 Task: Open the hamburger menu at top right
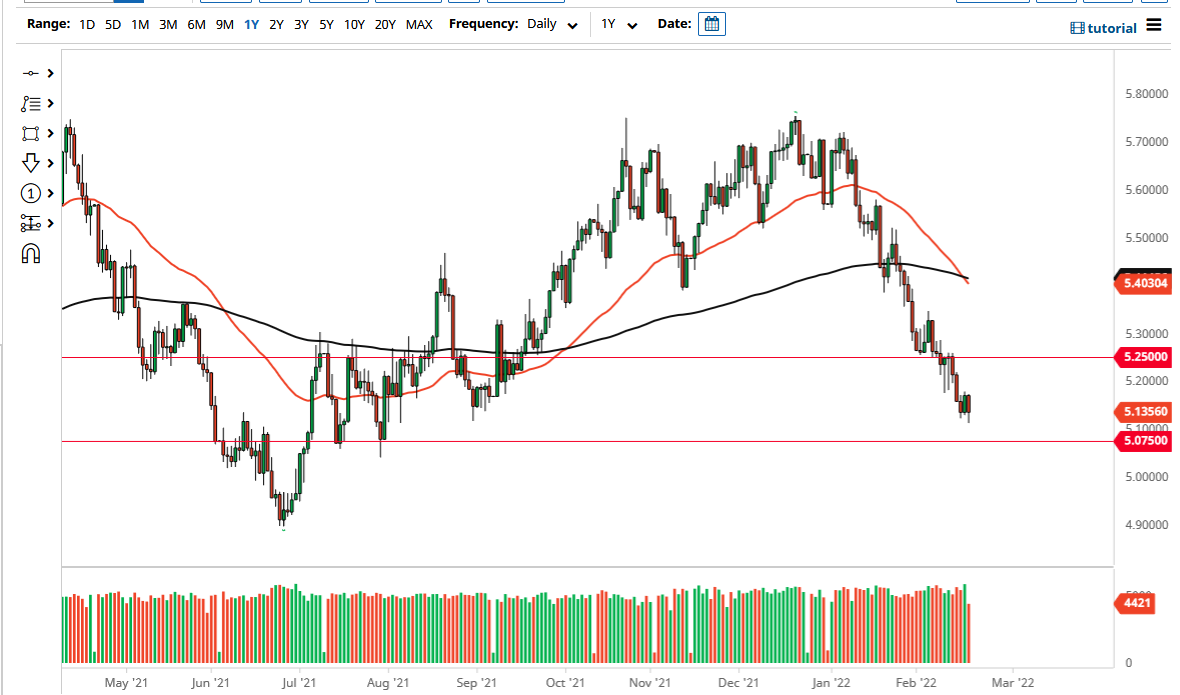[x=1154, y=27]
